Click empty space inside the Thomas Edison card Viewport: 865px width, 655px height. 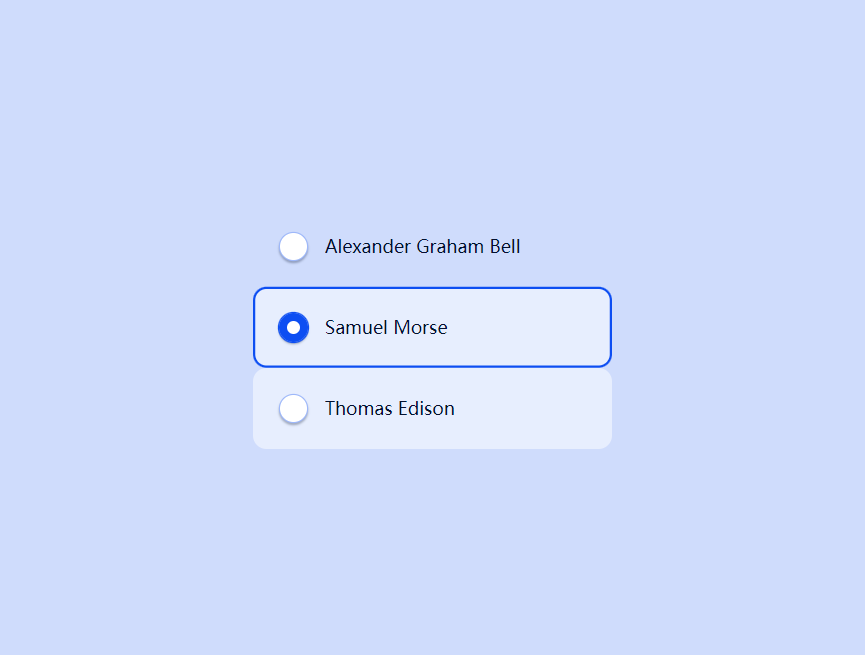[x=530, y=408]
